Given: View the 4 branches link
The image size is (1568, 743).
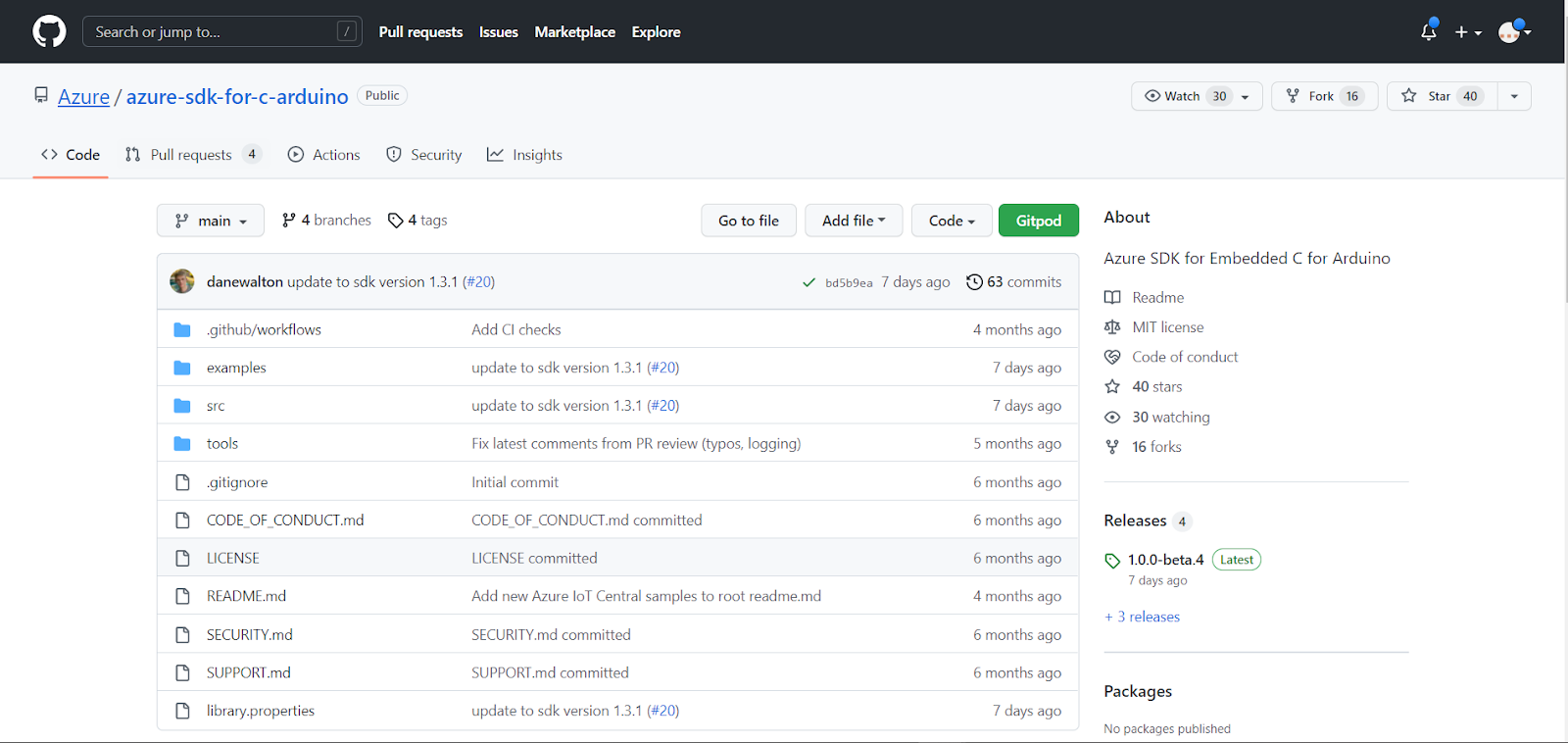Looking at the screenshot, I should click(x=326, y=221).
